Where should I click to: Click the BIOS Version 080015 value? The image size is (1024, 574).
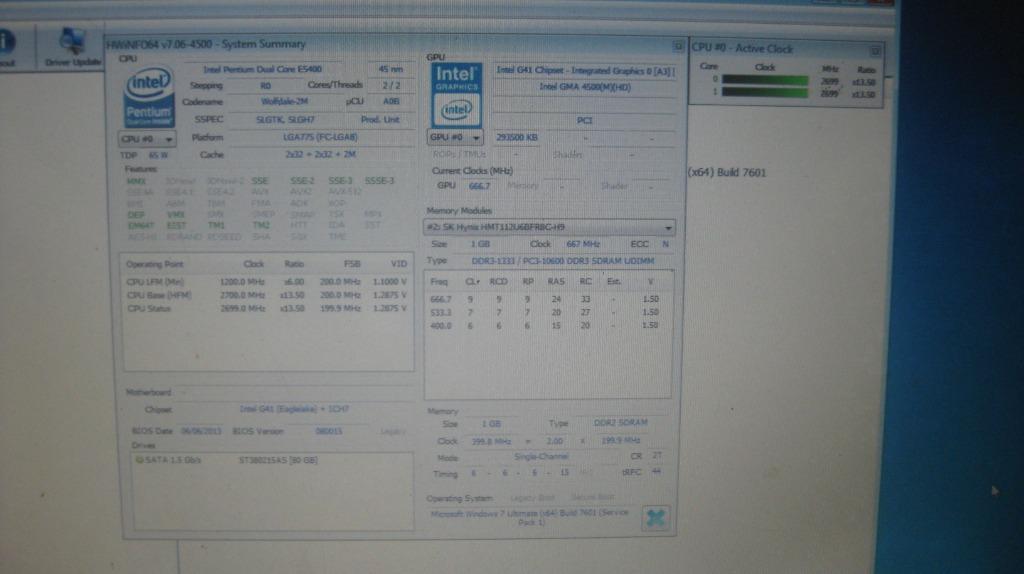[x=328, y=432]
